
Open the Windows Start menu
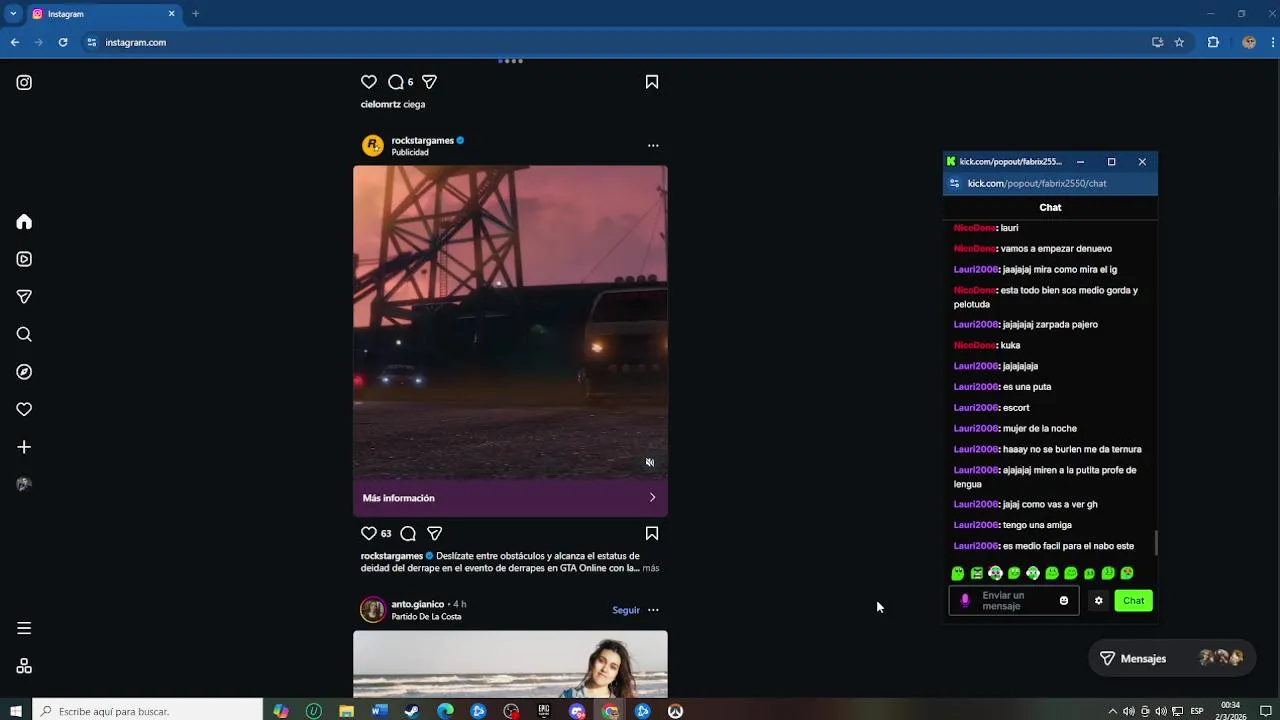tap(15, 711)
